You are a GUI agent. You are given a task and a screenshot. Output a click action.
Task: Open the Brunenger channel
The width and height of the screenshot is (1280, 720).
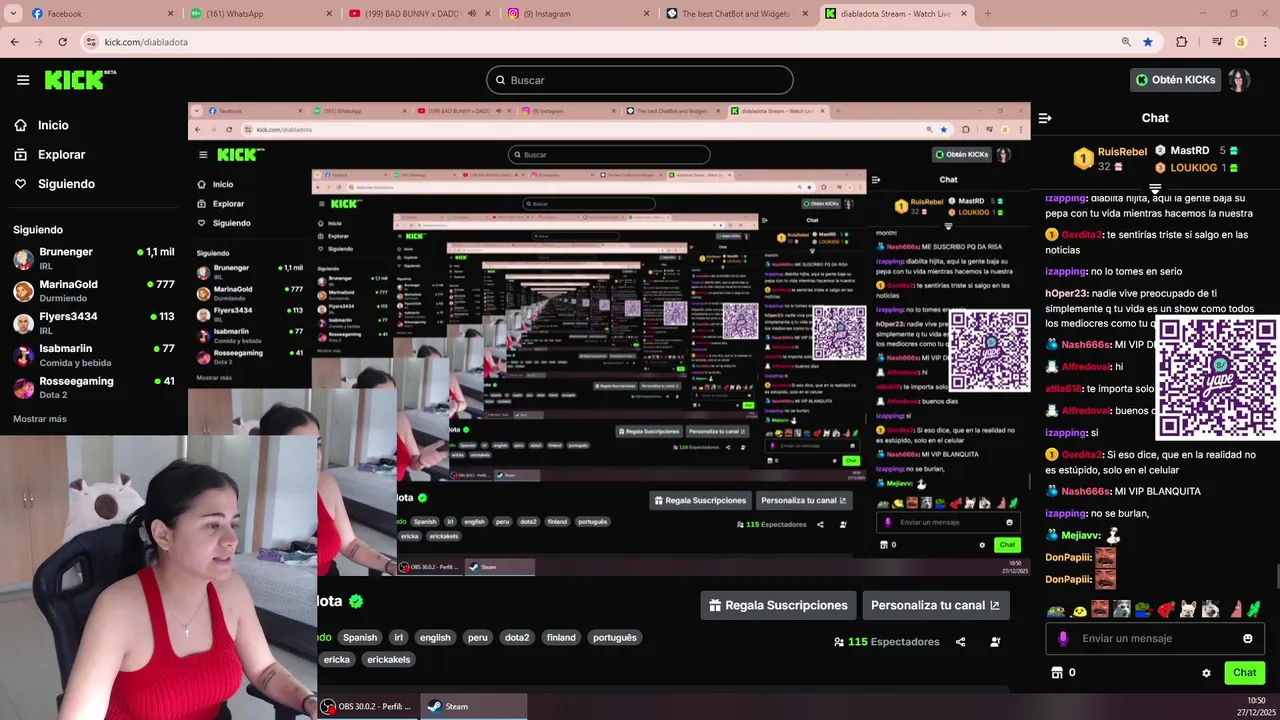[93, 259]
